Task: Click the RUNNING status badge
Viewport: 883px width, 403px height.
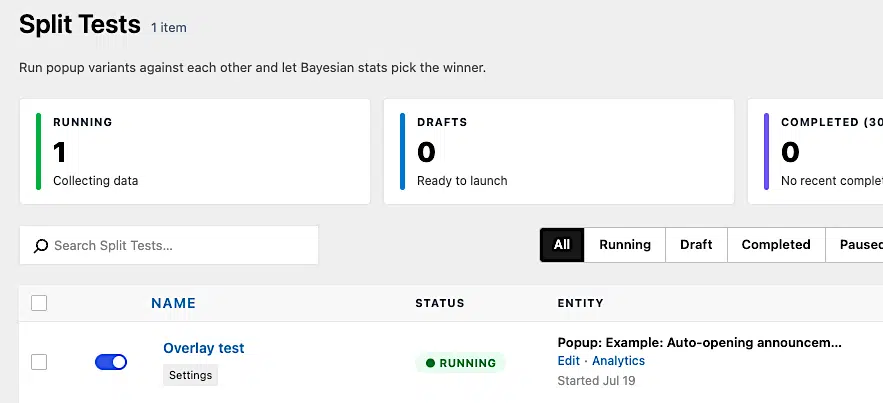Action: tap(461, 363)
